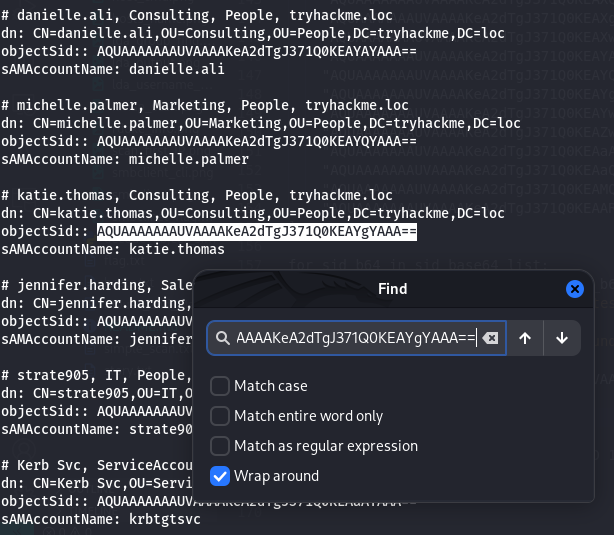This screenshot has height=535, width=614.
Task: Enable Match as regular expression
Action: (x=220, y=446)
